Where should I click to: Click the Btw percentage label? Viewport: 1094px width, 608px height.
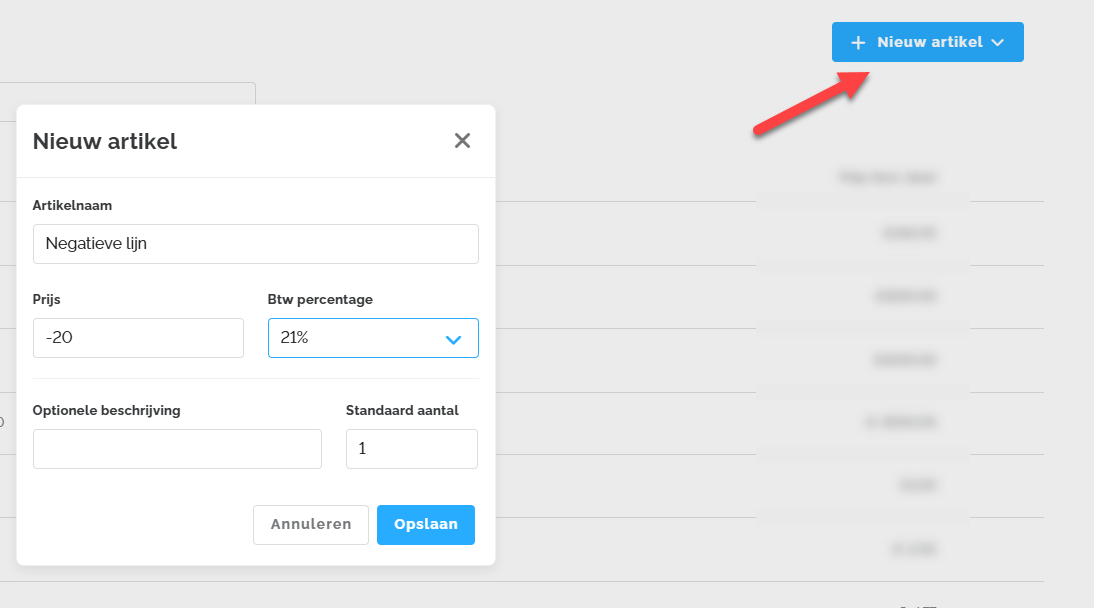[320, 299]
